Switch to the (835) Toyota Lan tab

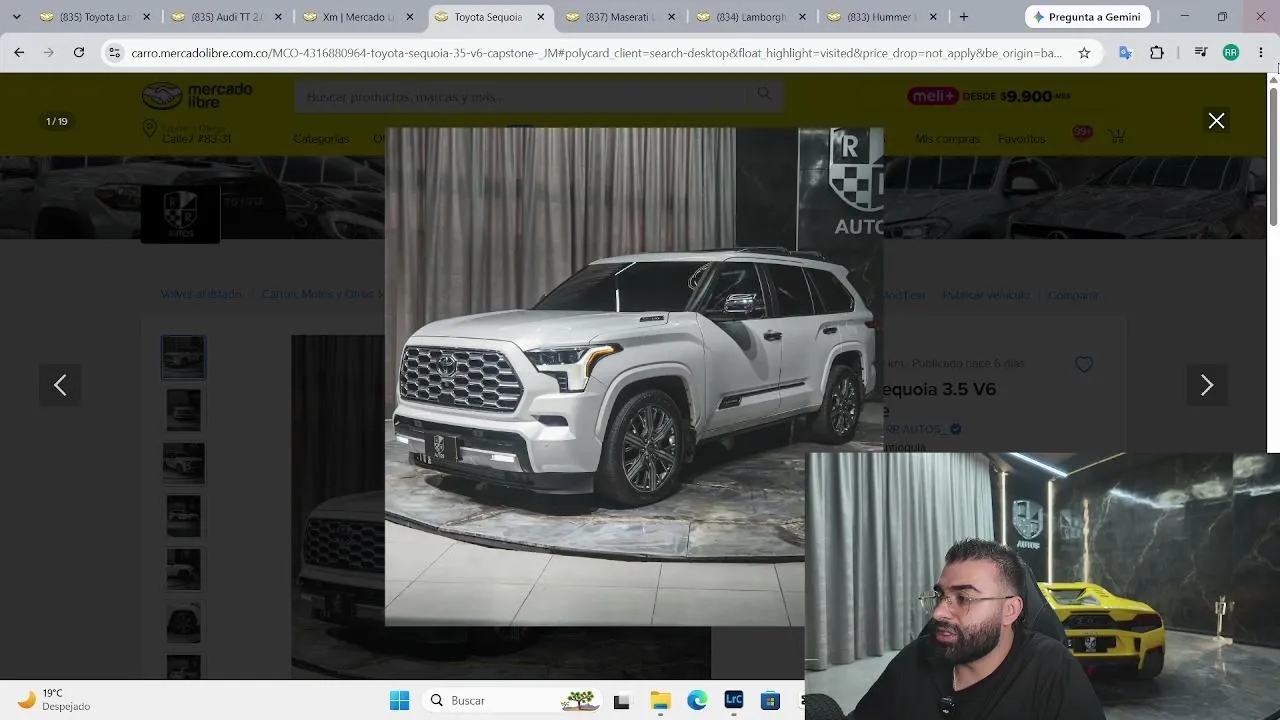click(95, 17)
